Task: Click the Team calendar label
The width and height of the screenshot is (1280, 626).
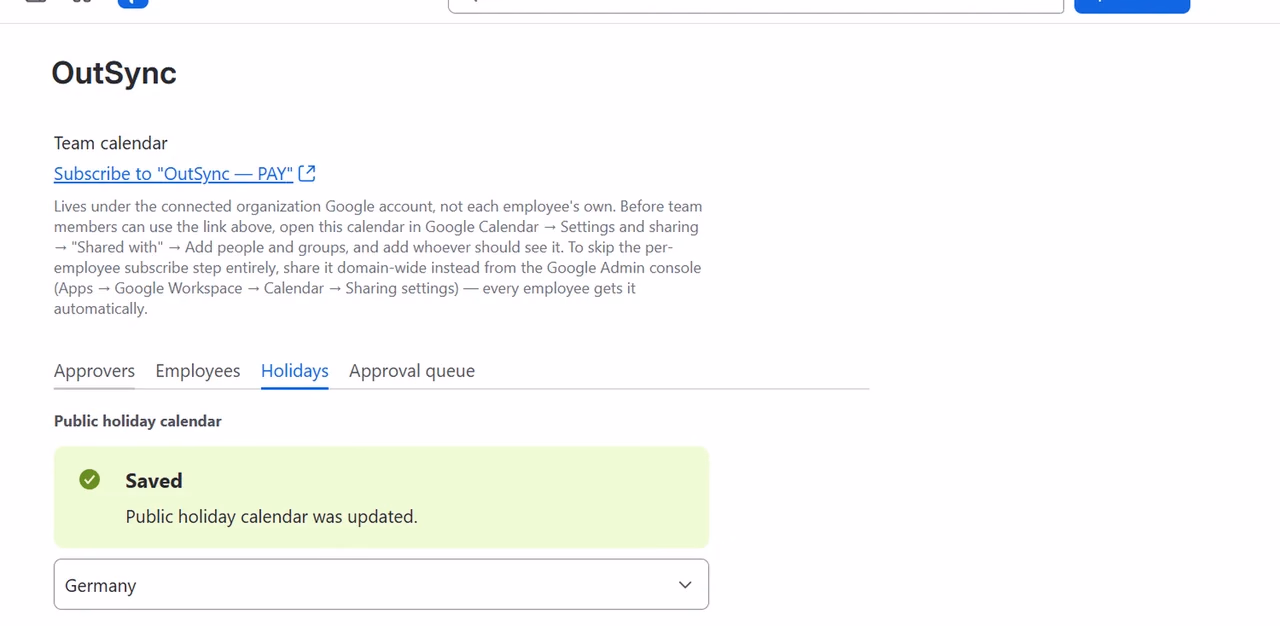Action: pyautogui.click(x=111, y=143)
